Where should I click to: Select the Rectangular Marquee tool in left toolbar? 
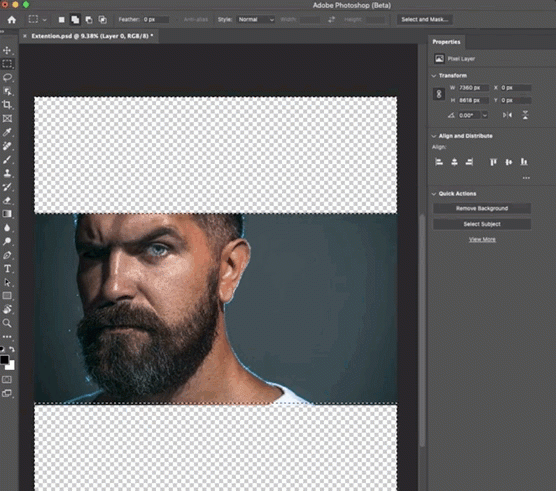[7, 64]
